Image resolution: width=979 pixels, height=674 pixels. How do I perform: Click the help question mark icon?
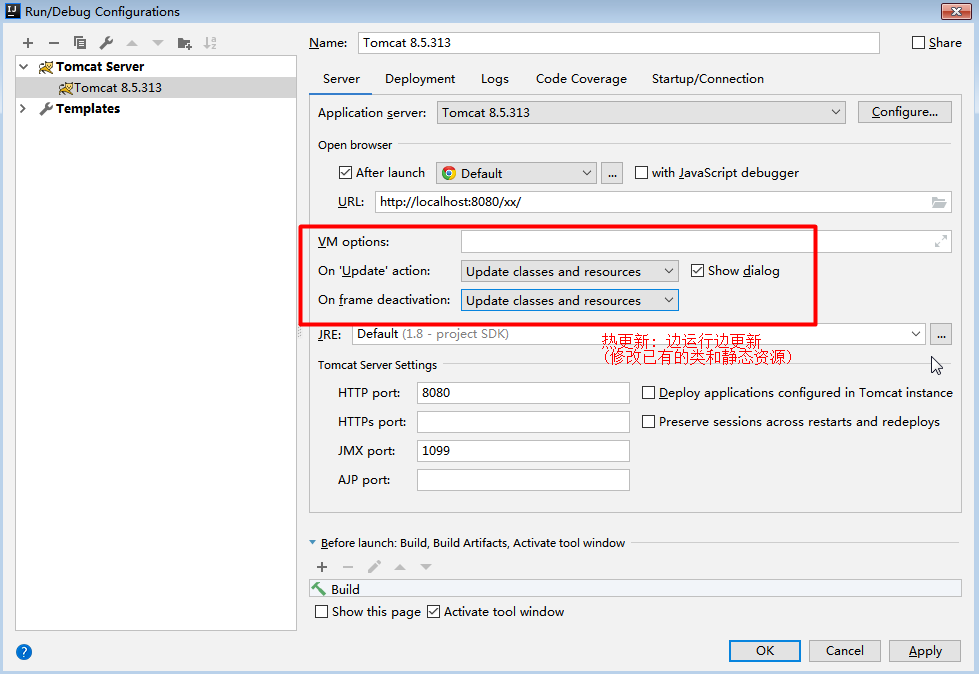point(24,652)
